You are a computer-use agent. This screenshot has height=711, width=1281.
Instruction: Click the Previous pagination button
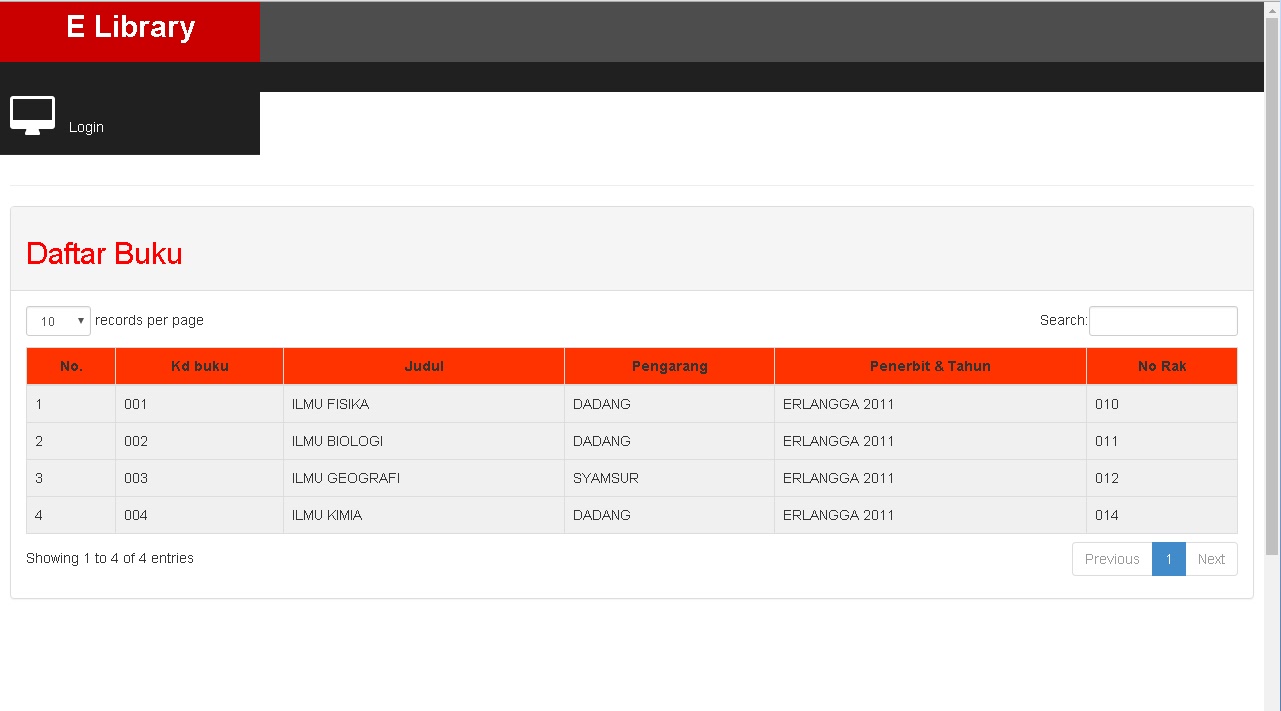(1111, 558)
